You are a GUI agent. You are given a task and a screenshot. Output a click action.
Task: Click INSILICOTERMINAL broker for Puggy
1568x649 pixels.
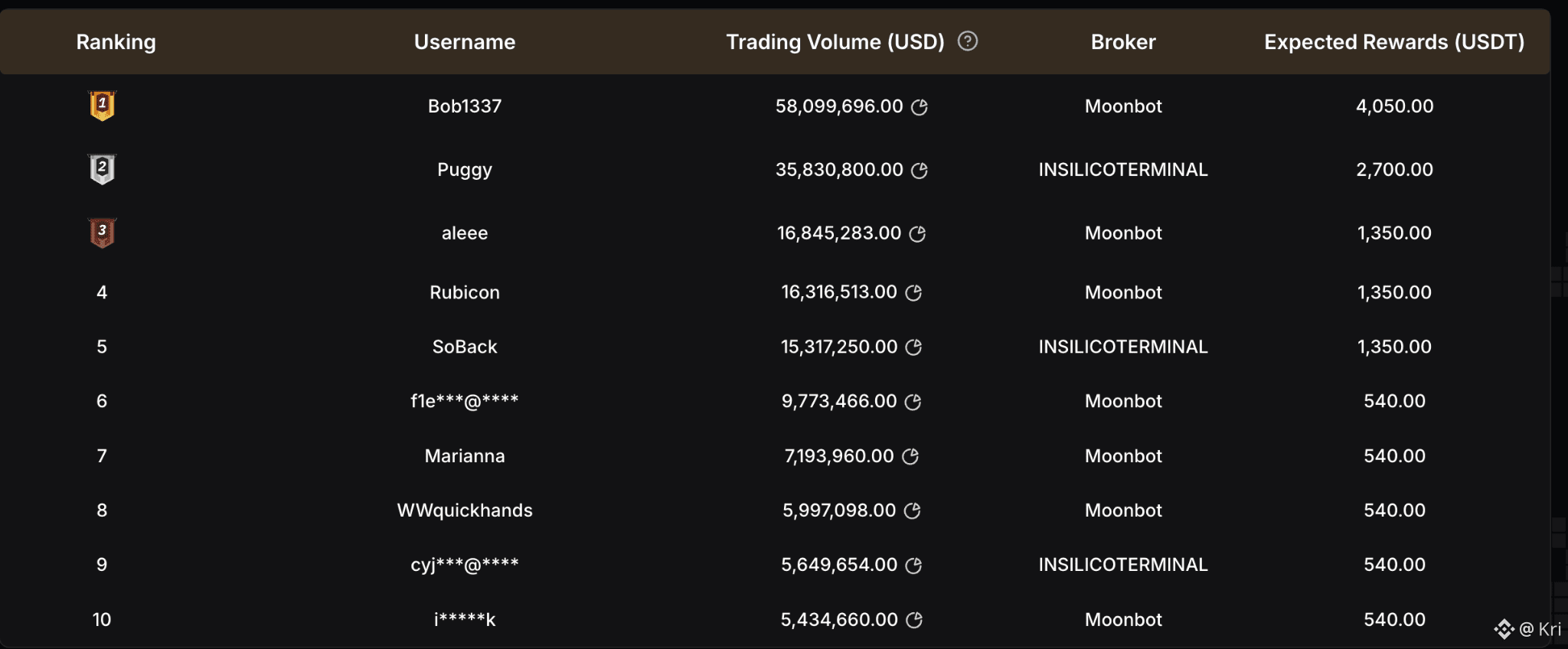1123,170
